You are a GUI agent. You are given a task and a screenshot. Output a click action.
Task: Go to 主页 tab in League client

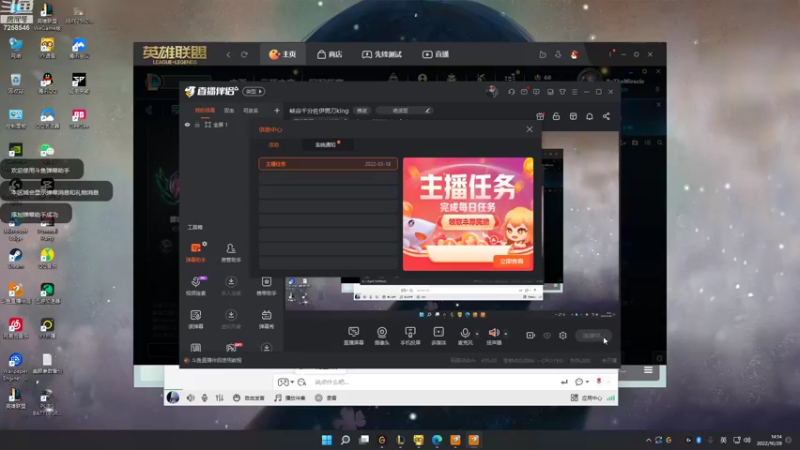[x=283, y=54]
